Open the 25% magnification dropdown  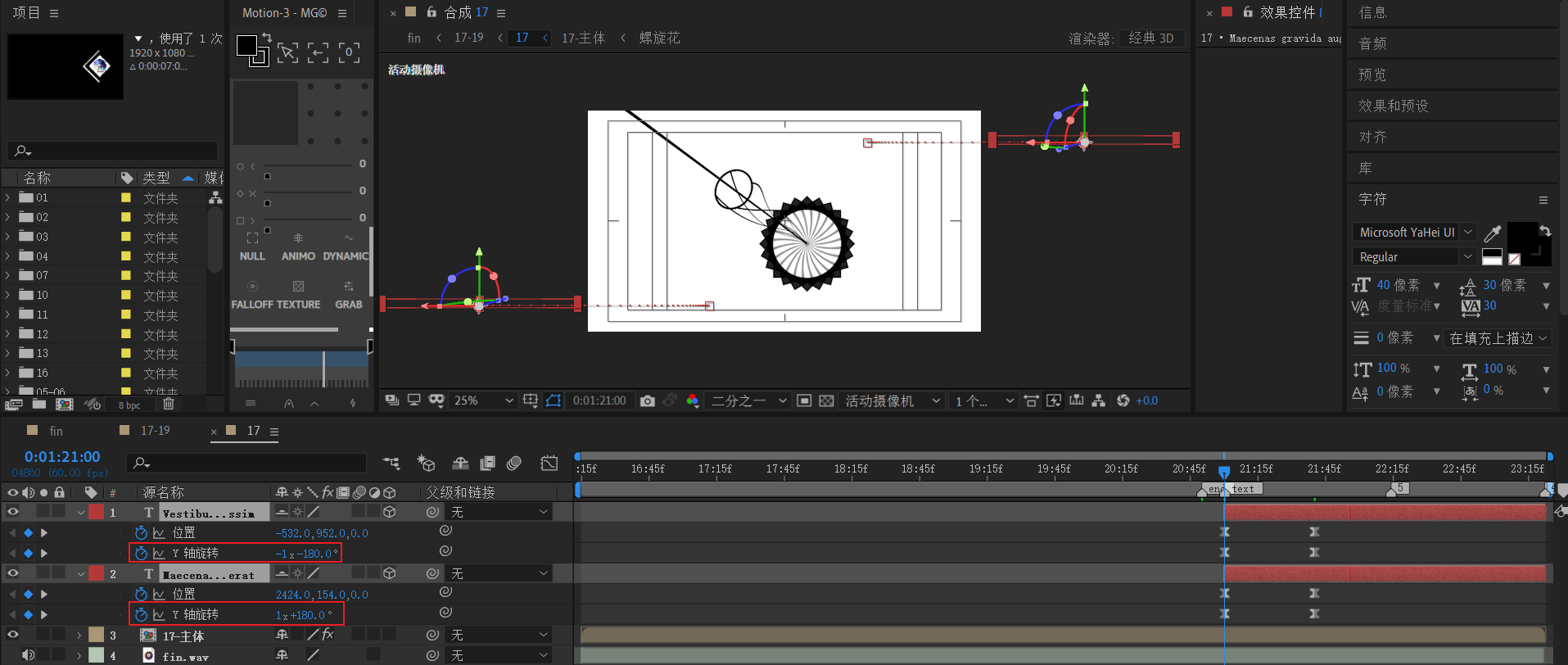pyautogui.click(x=484, y=400)
